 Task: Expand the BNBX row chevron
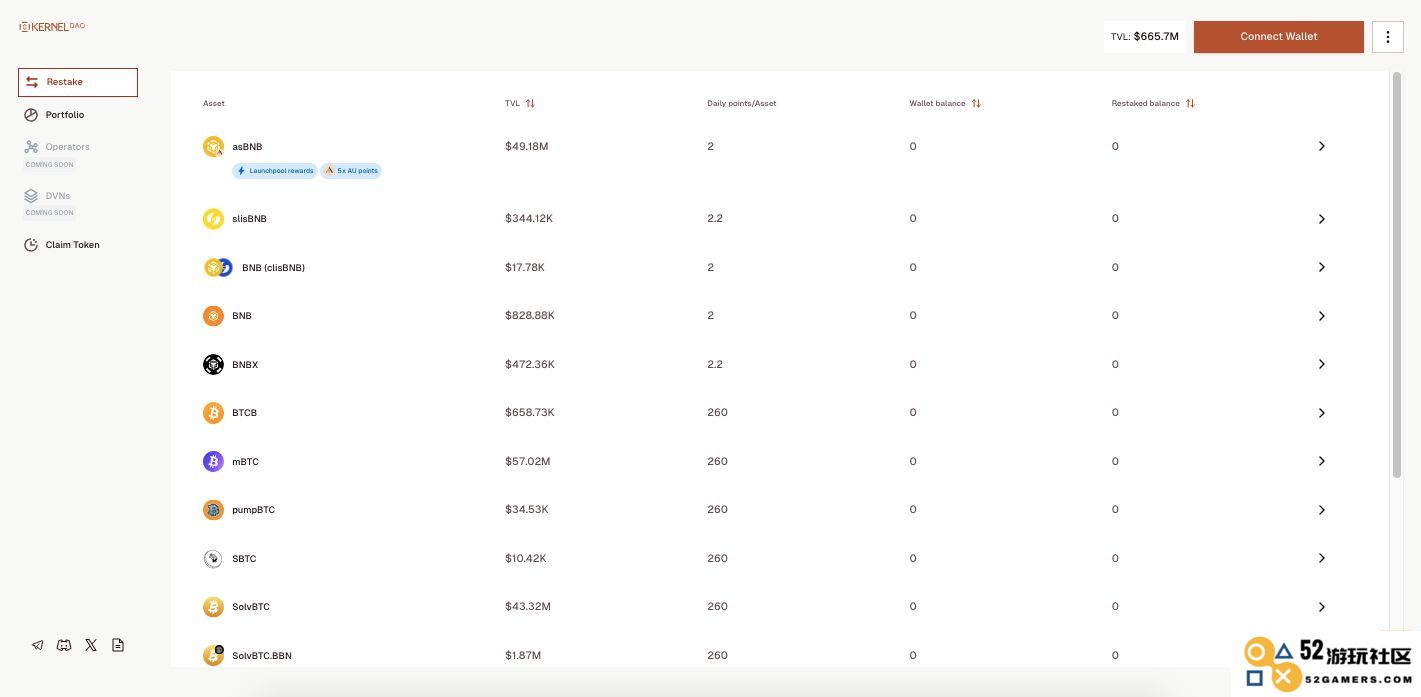pos(1321,364)
